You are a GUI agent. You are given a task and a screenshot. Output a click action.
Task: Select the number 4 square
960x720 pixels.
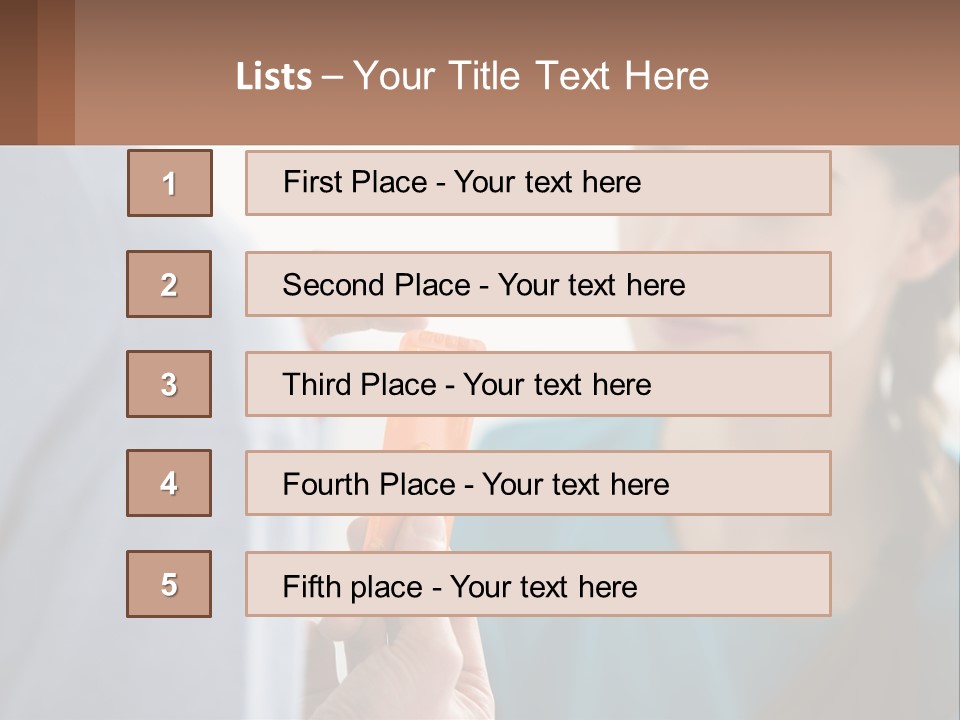pyautogui.click(x=169, y=483)
